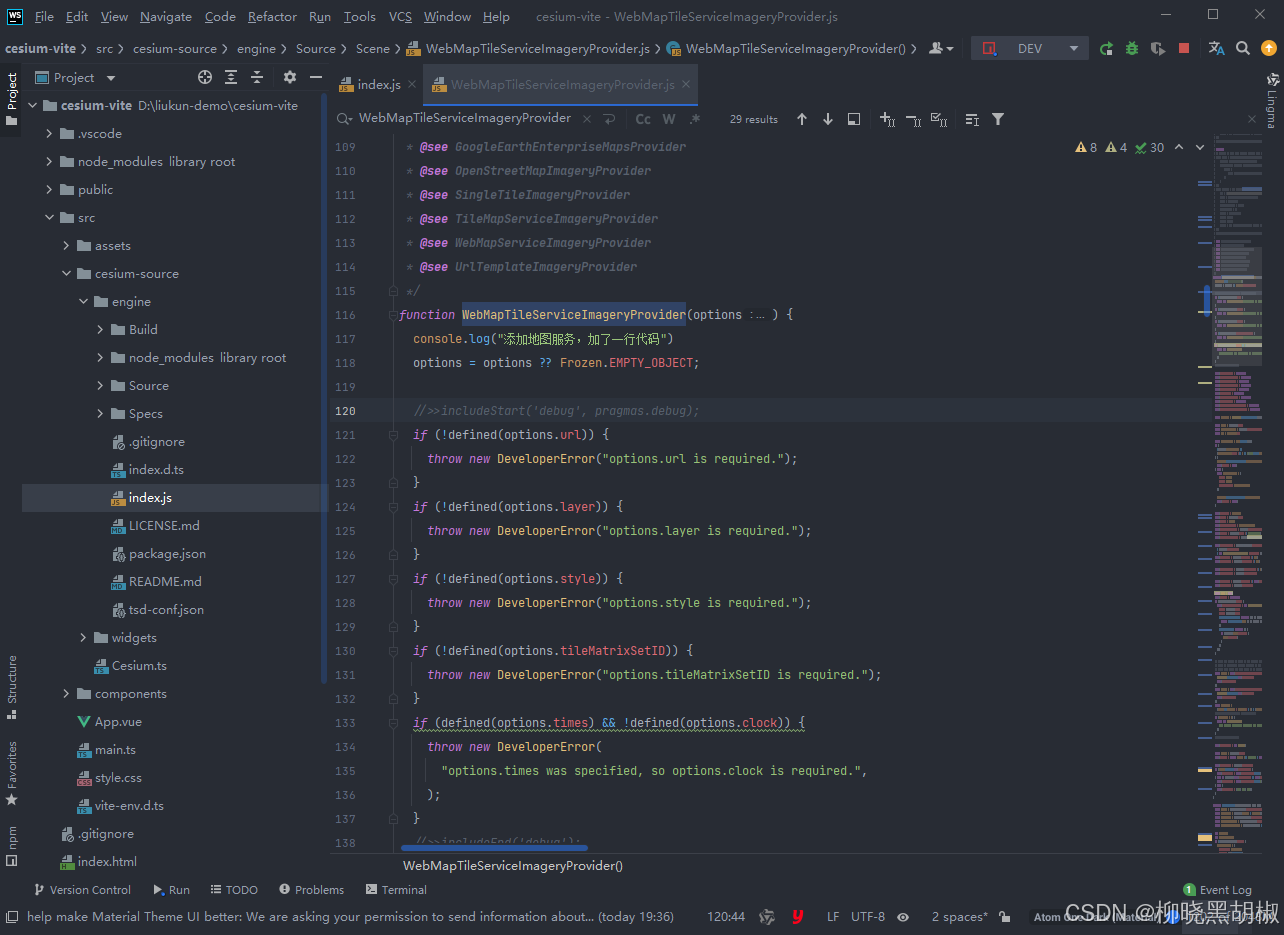Open the translate icon in toolbar
The height and width of the screenshot is (935, 1284).
1216,48
